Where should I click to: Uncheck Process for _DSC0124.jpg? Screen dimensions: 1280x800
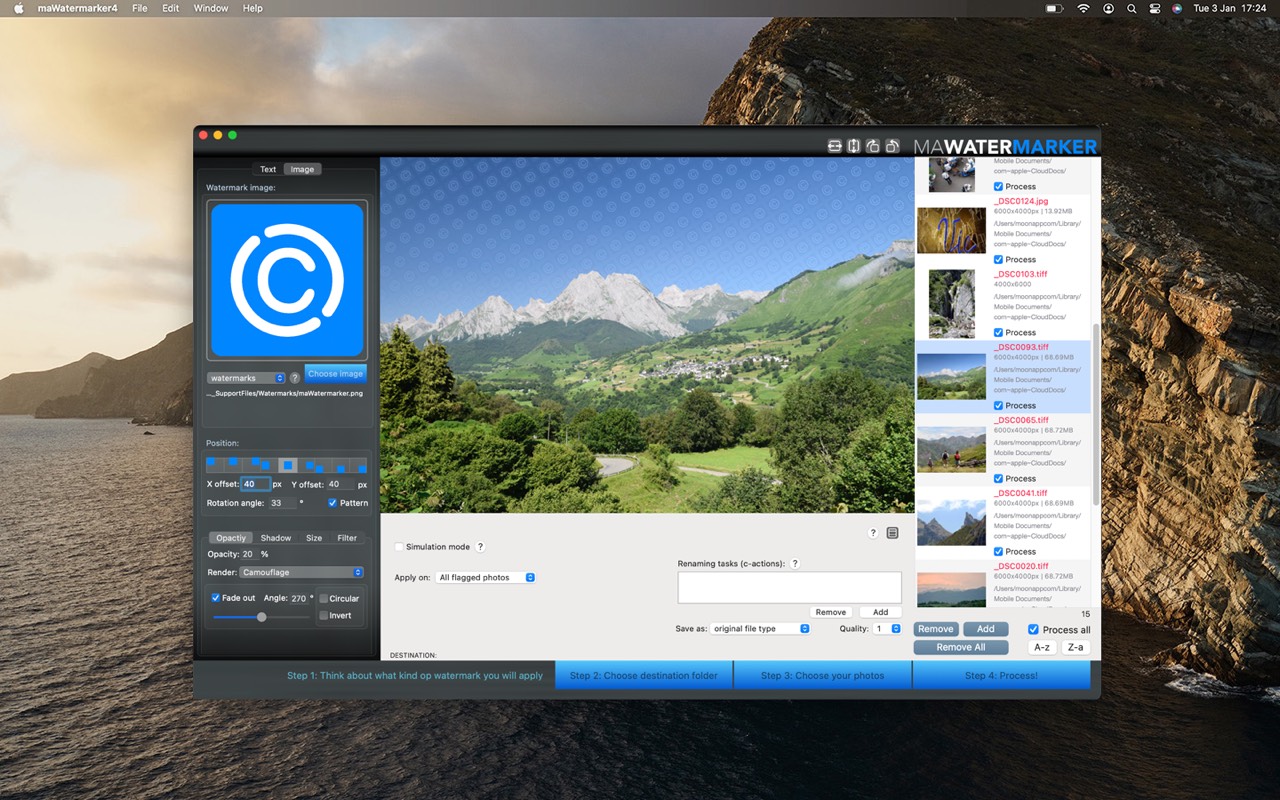(998, 260)
